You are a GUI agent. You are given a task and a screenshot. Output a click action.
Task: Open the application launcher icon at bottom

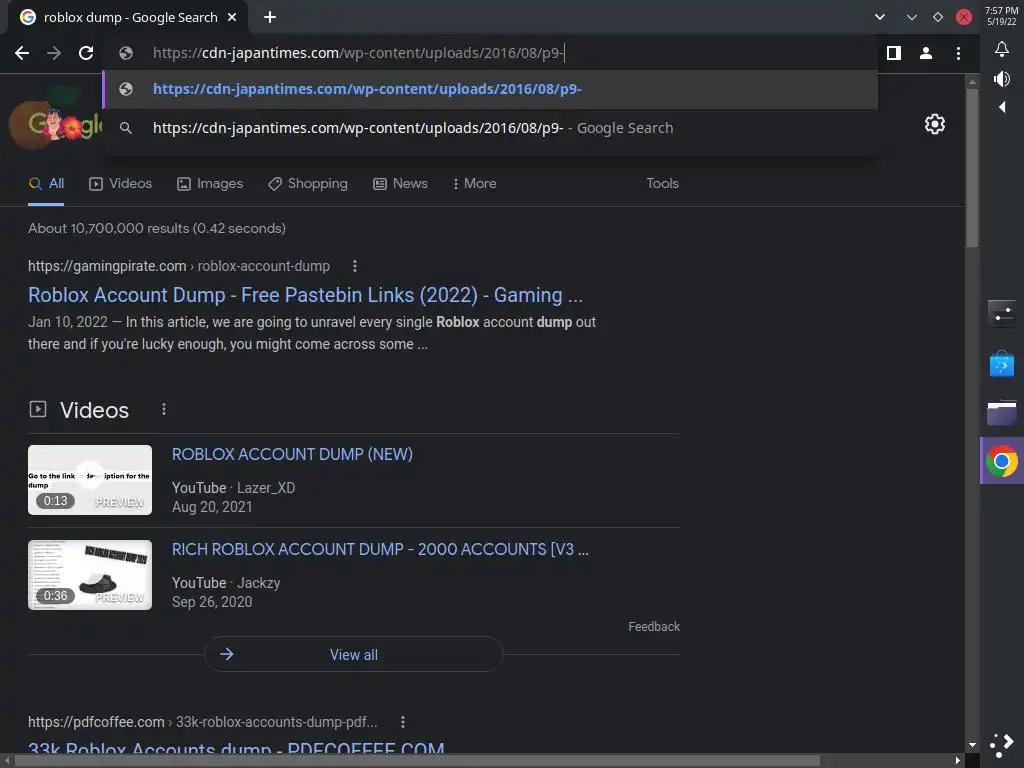point(1002,744)
